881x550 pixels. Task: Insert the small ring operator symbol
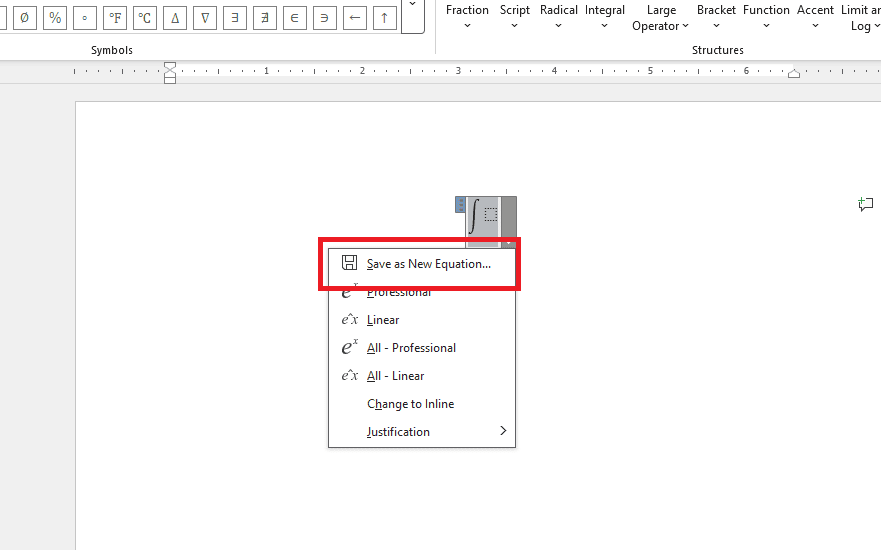[x=84, y=17]
